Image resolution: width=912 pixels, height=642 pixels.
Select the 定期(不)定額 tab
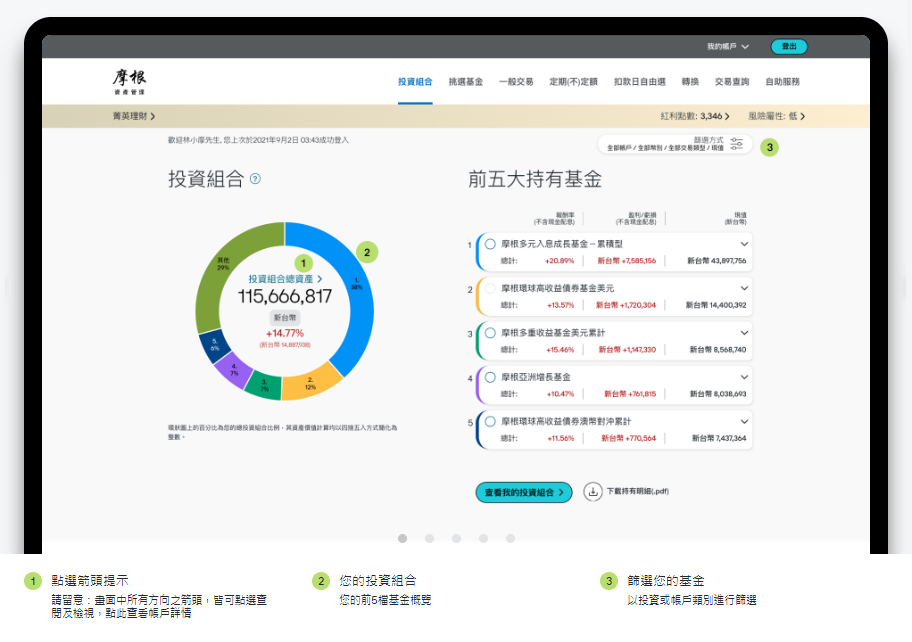tap(573, 82)
